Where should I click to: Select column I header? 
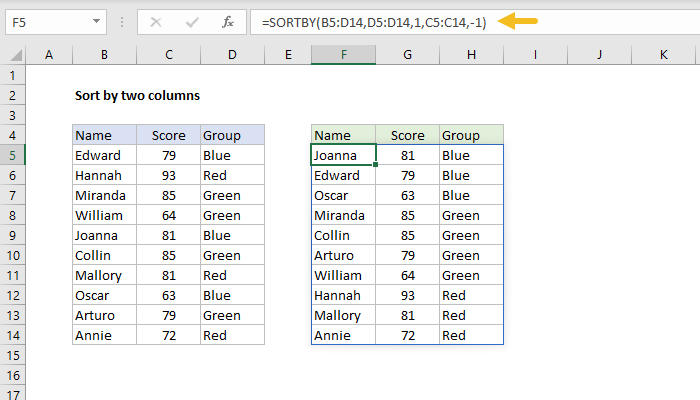(x=535, y=55)
